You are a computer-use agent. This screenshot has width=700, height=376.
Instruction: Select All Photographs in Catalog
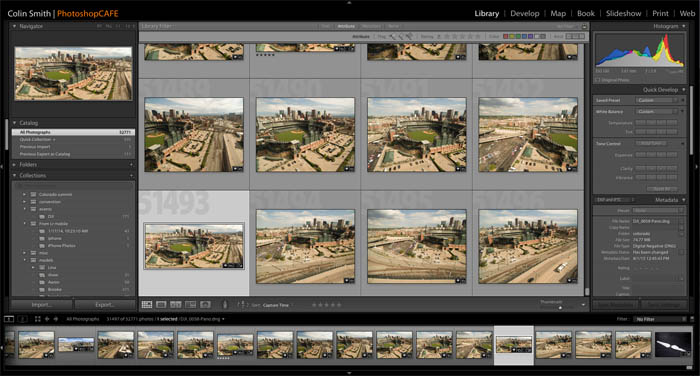tap(73, 132)
